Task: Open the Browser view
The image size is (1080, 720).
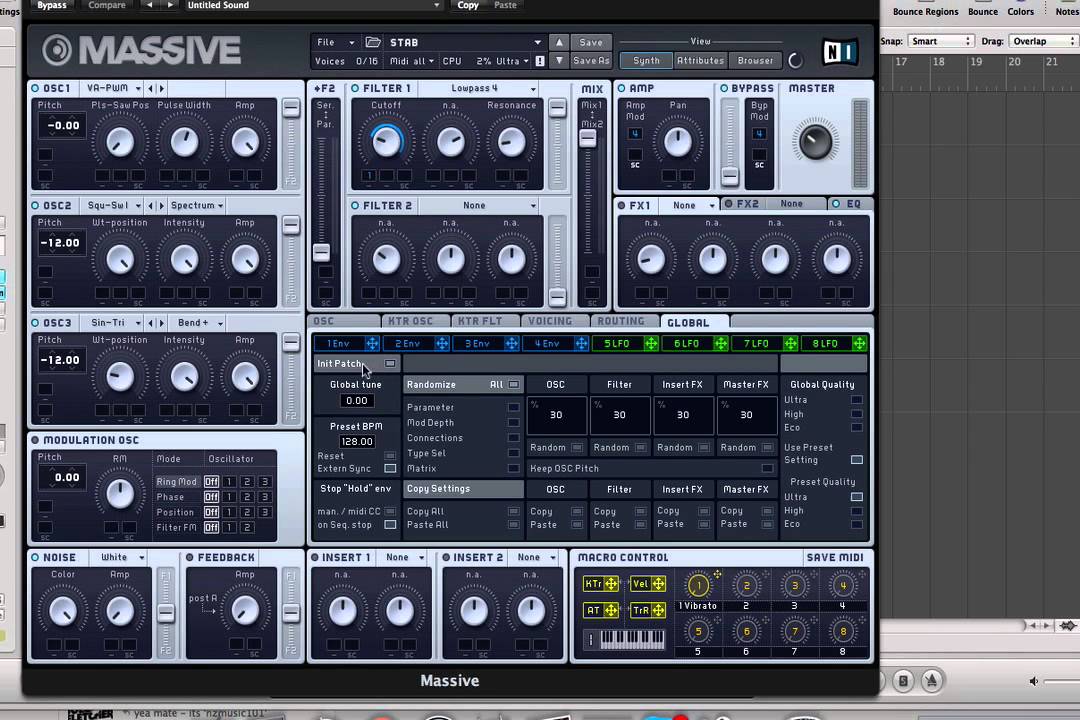Action: click(x=756, y=61)
